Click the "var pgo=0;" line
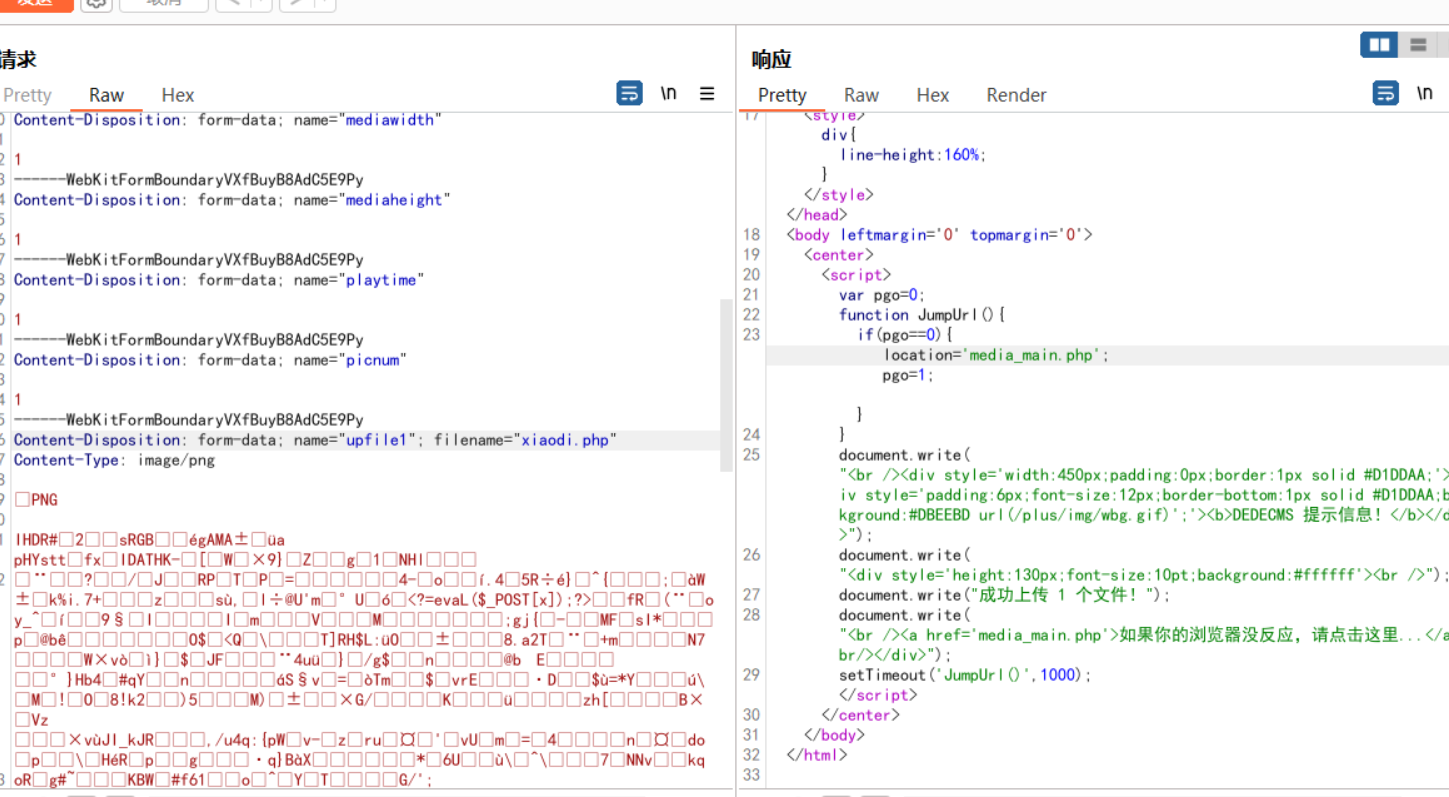The height and width of the screenshot is (797, 1449). coord(882,295)
